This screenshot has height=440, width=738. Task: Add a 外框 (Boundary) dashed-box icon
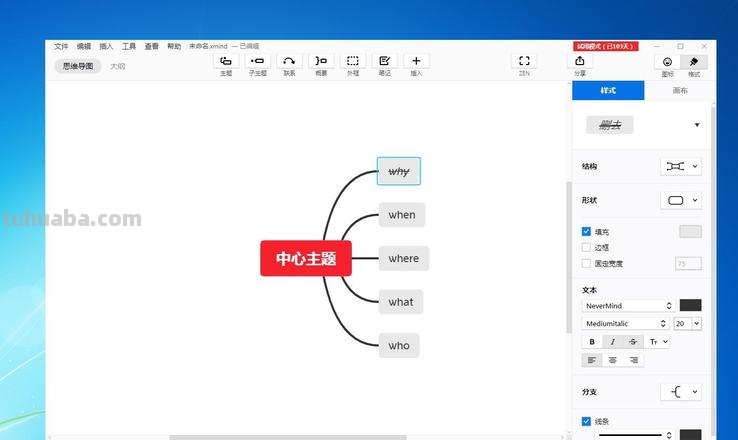[353, 61]
